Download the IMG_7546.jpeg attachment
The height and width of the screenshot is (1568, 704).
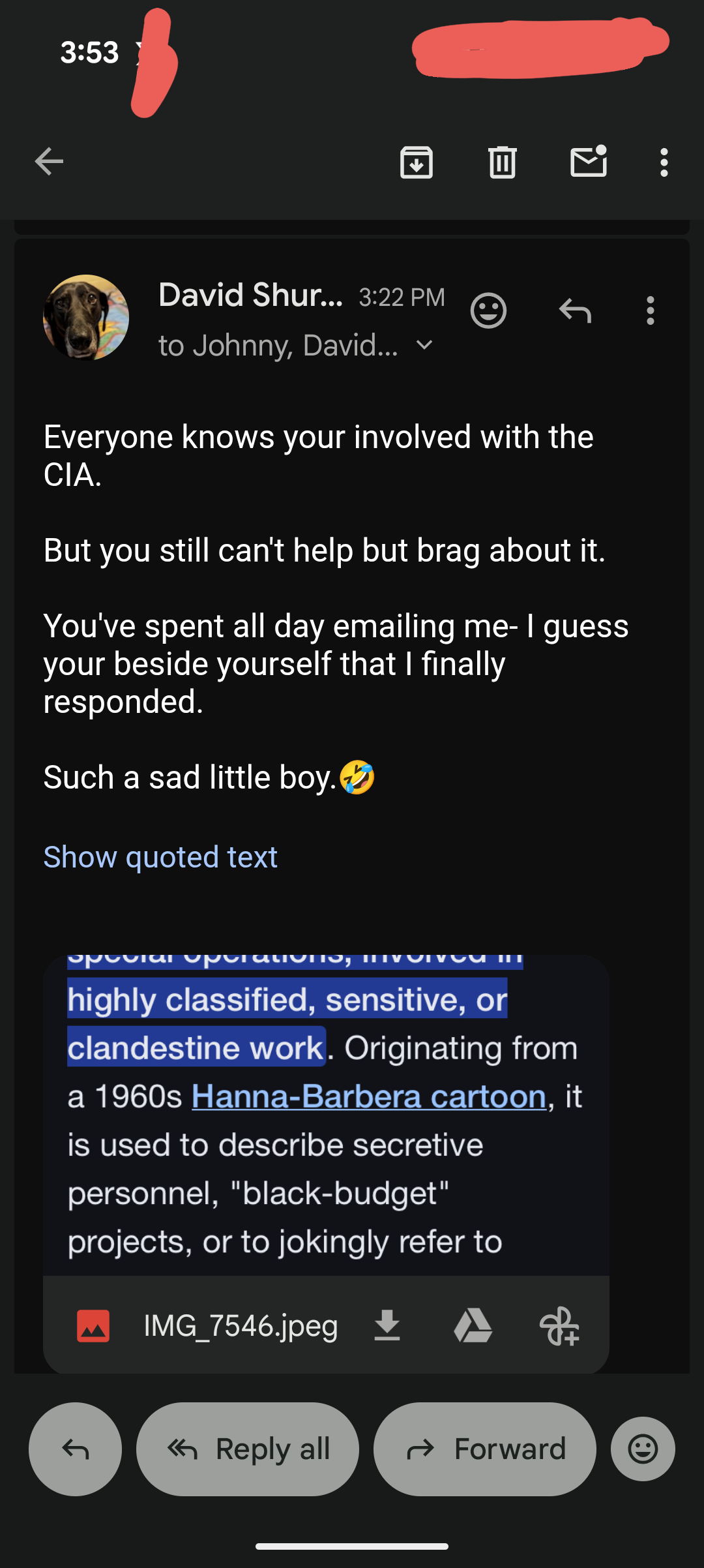pyautogui.click(x=387, y=1325)
